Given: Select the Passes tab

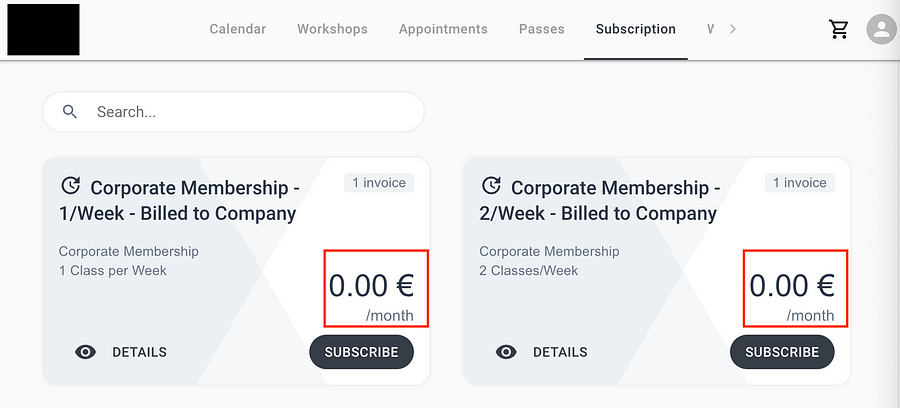Looking at the screenshot, I should click(542, 29).
